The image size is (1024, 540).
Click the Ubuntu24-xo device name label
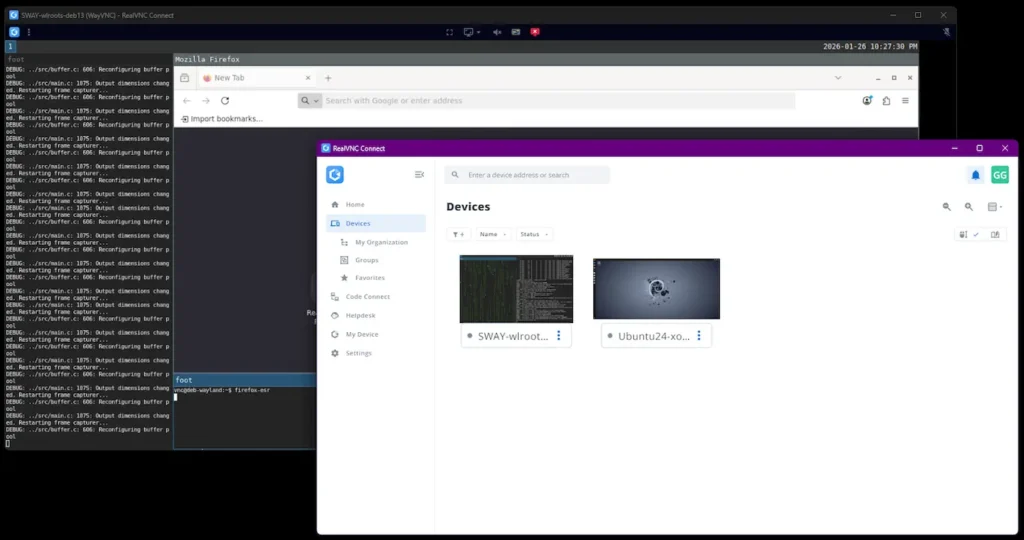point(654,336)
